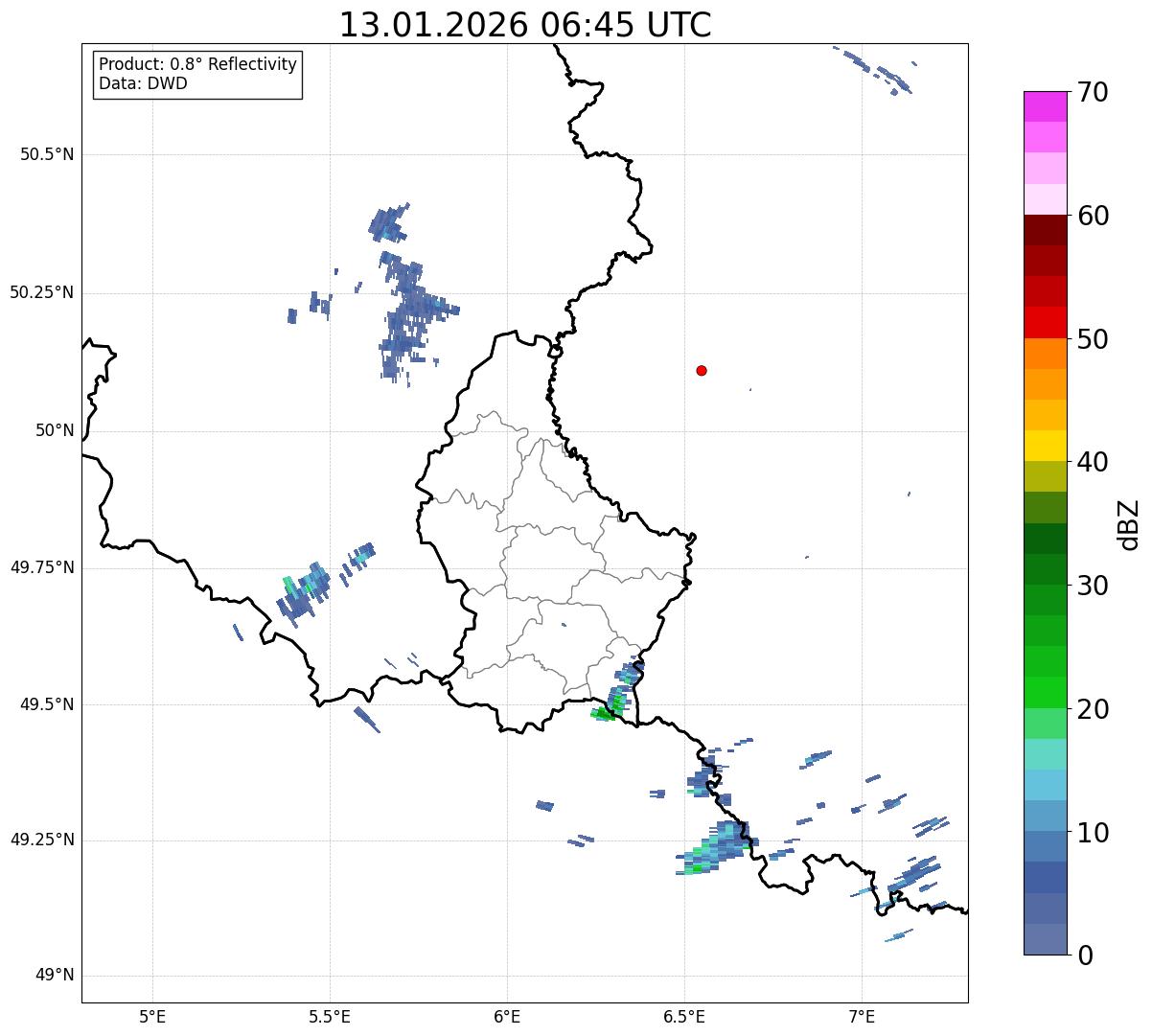The height and width of the screenshot is (1036, 1152).
Task: Select the 6°E longitude label
Action: tap(507, 1016)
